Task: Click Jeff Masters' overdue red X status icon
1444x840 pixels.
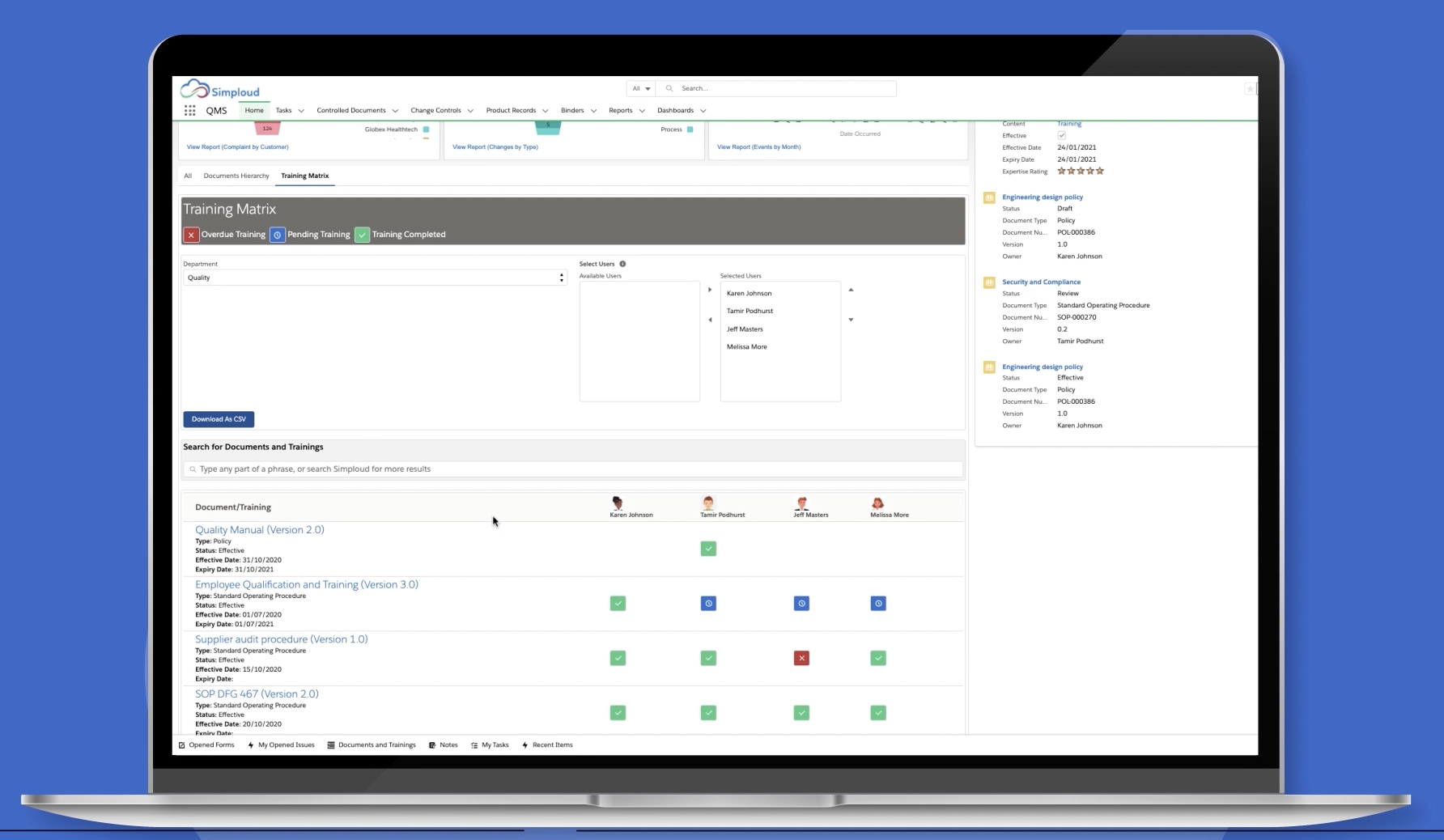Action: (801, 659)
